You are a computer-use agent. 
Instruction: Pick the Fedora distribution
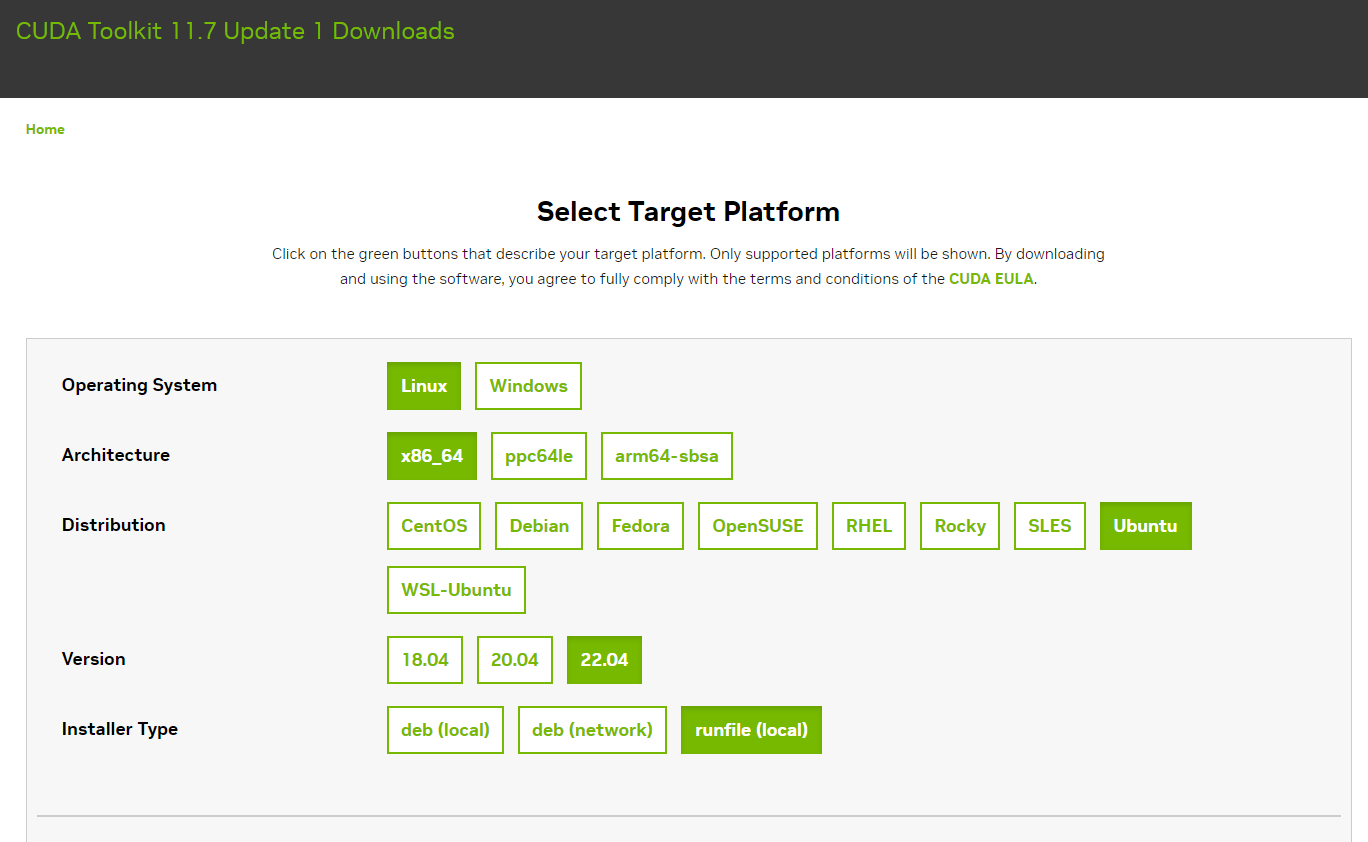(x=641, y=526)
